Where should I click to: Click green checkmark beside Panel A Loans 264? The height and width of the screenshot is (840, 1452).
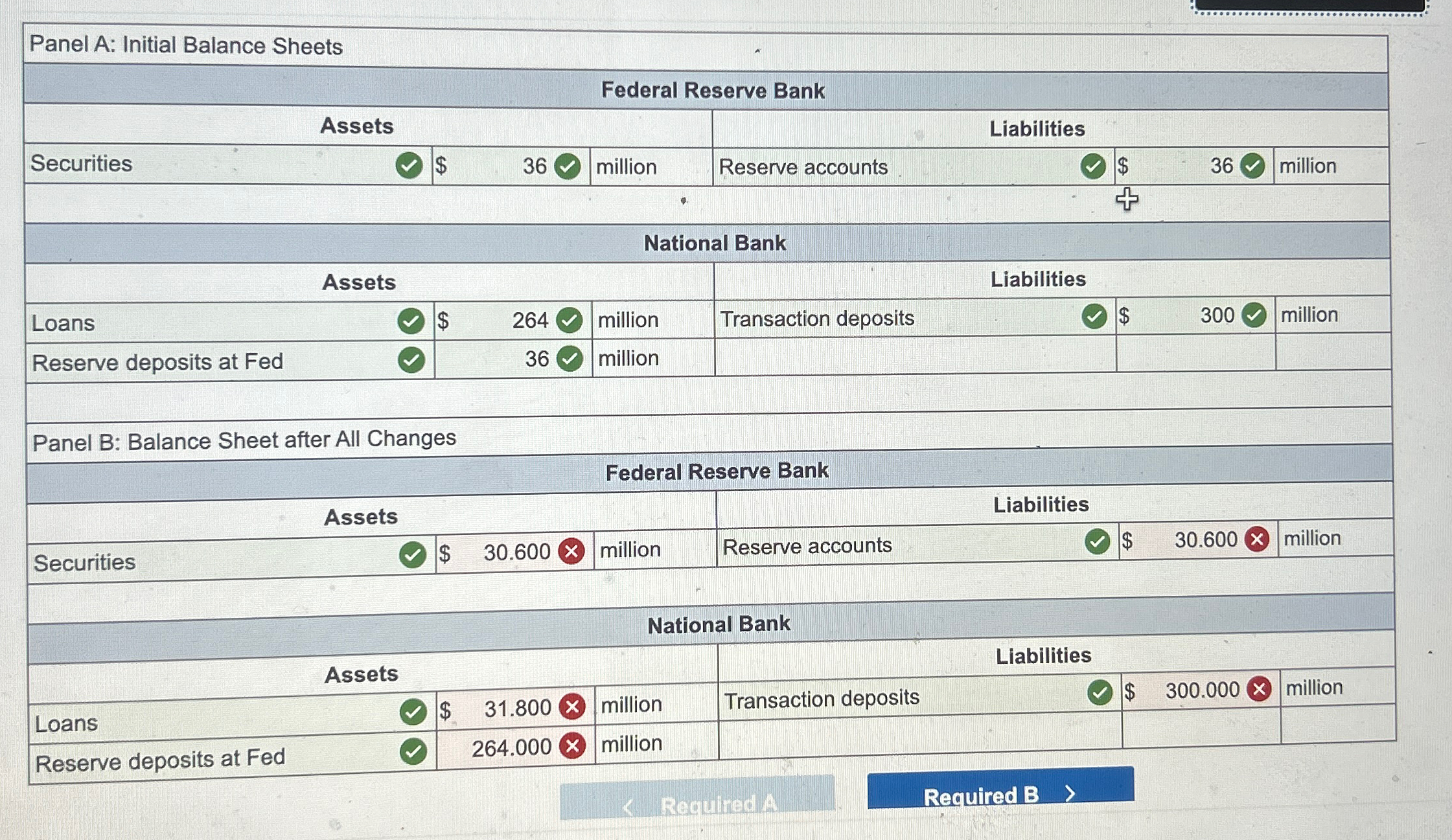pyautogui.click(x=570, y=320)
